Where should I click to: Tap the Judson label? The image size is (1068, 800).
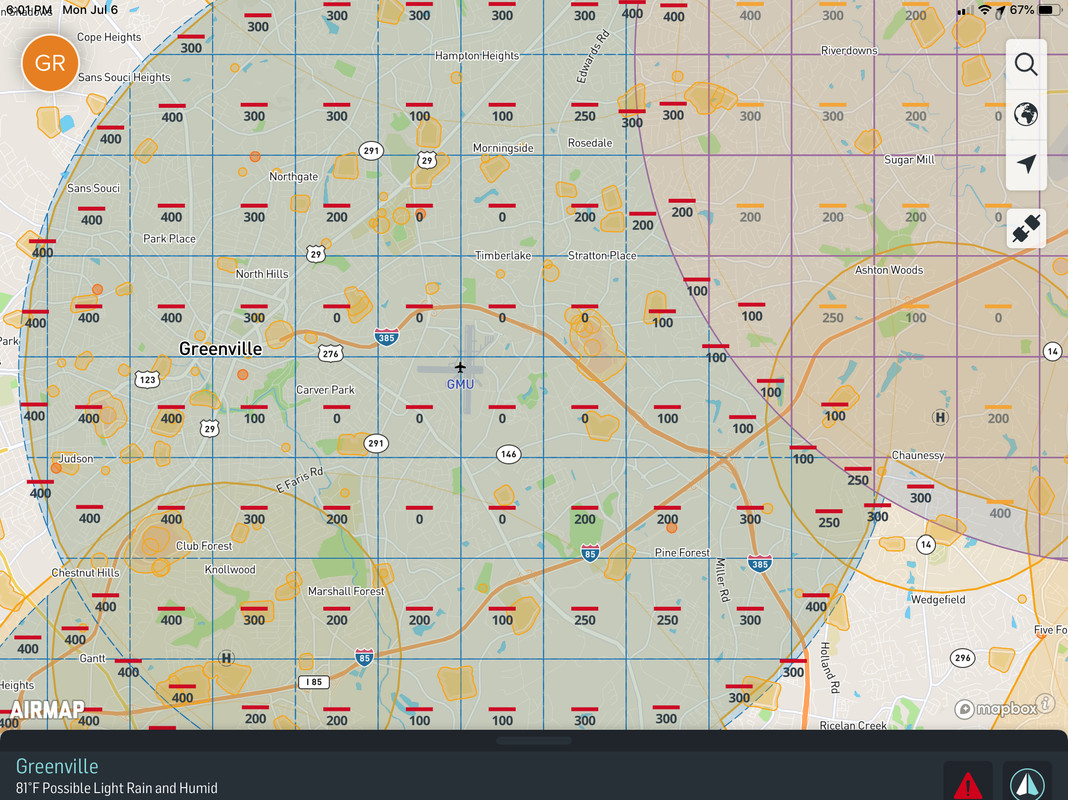pos(76,458)
